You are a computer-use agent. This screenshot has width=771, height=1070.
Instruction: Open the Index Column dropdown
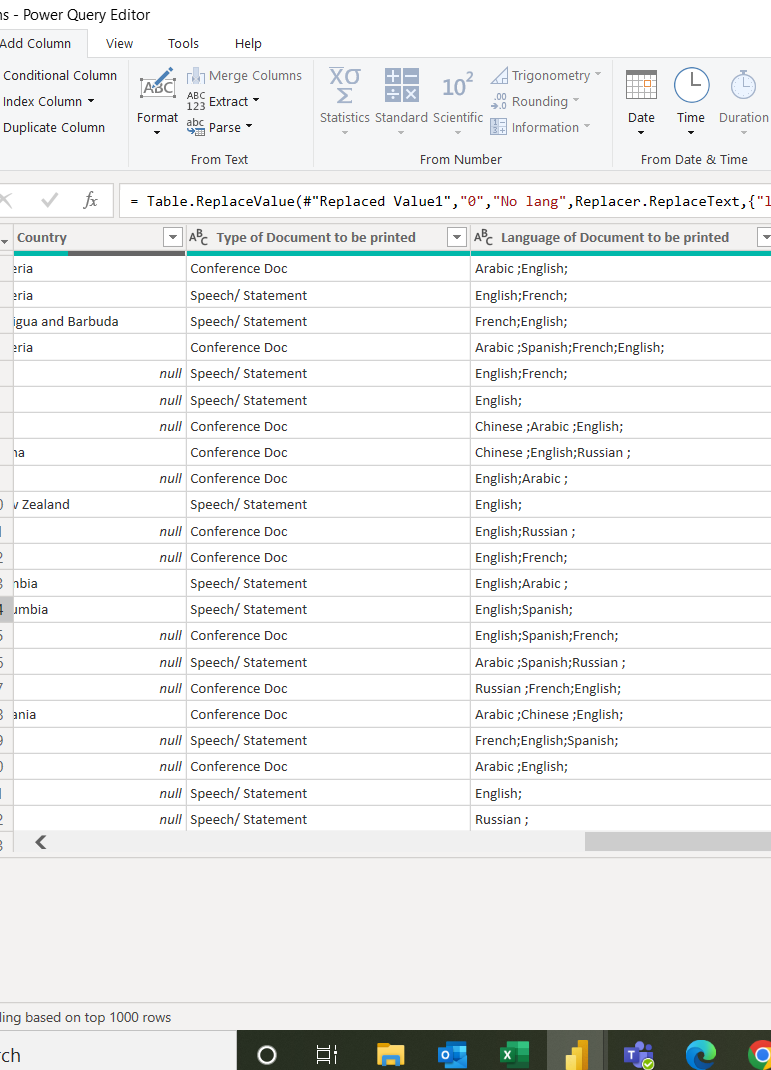pyautogui.click(x=48, y=102)
